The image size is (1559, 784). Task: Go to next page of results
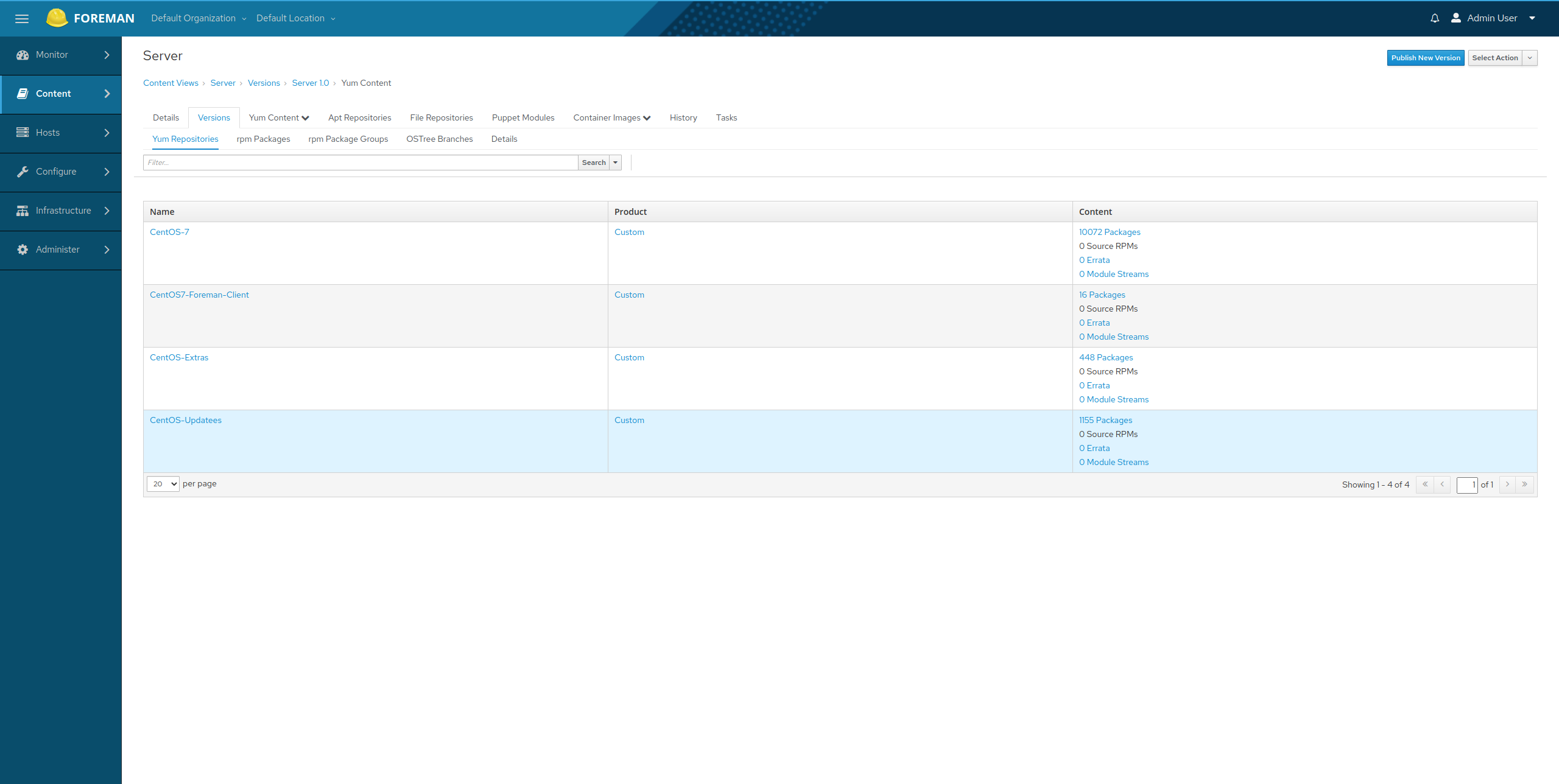(x=1508, y=485)
